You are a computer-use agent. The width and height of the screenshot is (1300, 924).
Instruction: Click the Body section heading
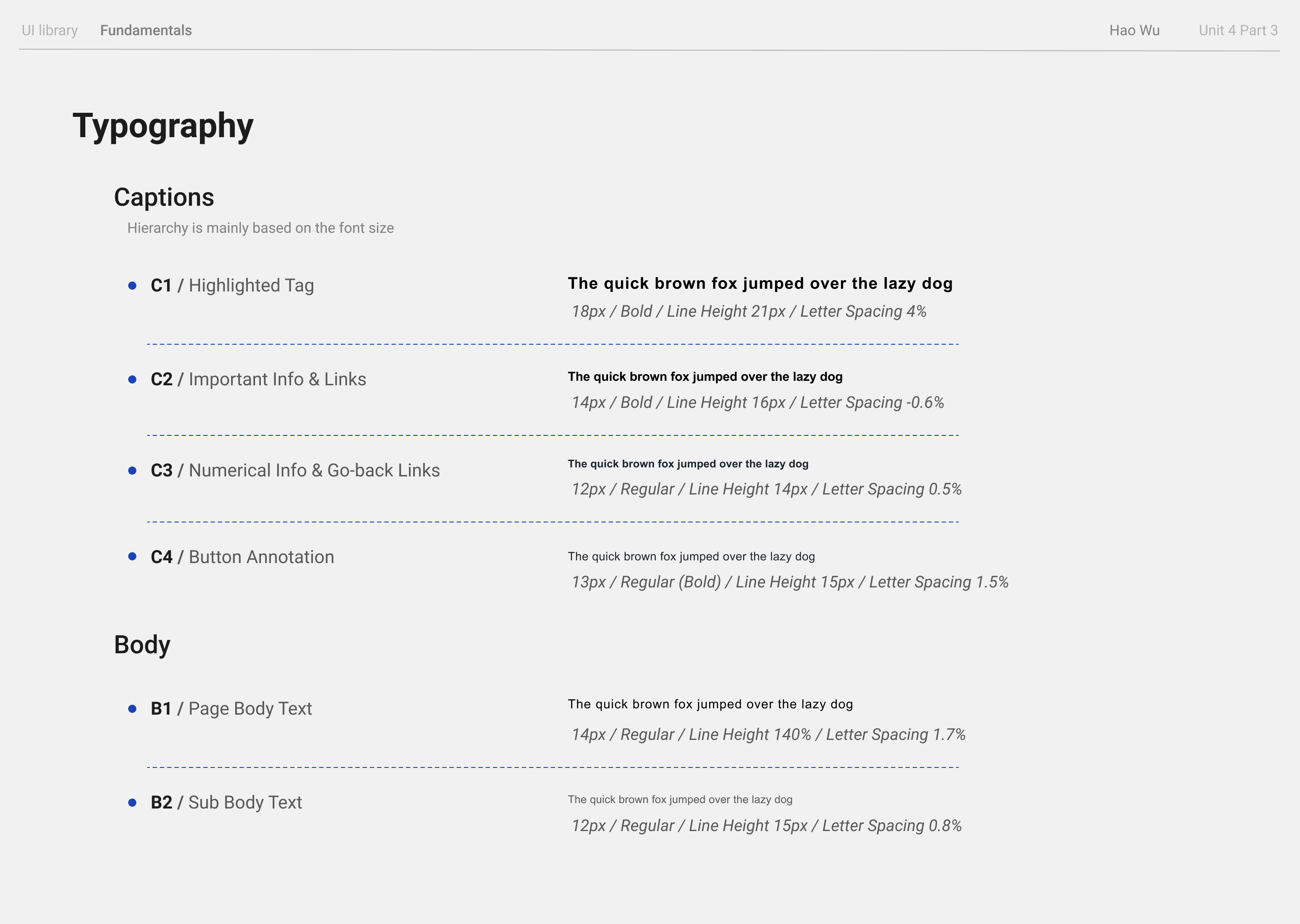[x=142, y=645]
